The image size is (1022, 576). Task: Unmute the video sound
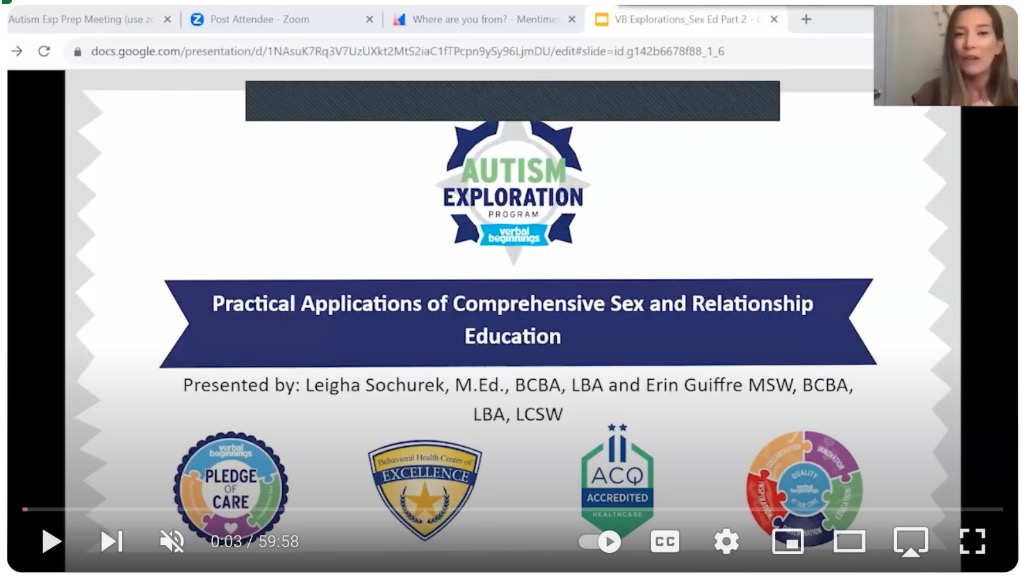pyautogui.click(x=172, y=541)
